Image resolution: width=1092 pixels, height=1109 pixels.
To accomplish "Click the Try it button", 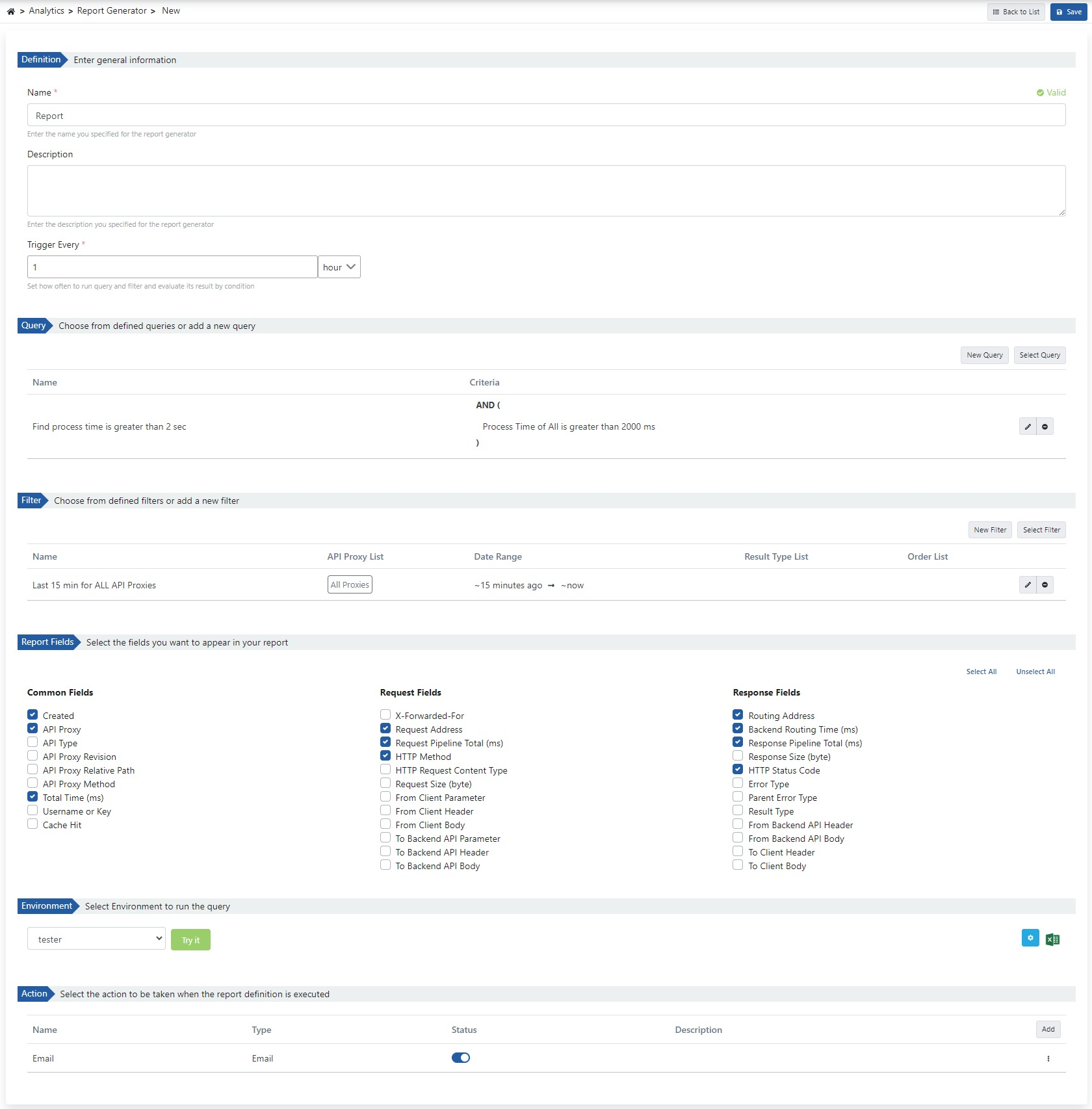I will (x=190, y=939).
